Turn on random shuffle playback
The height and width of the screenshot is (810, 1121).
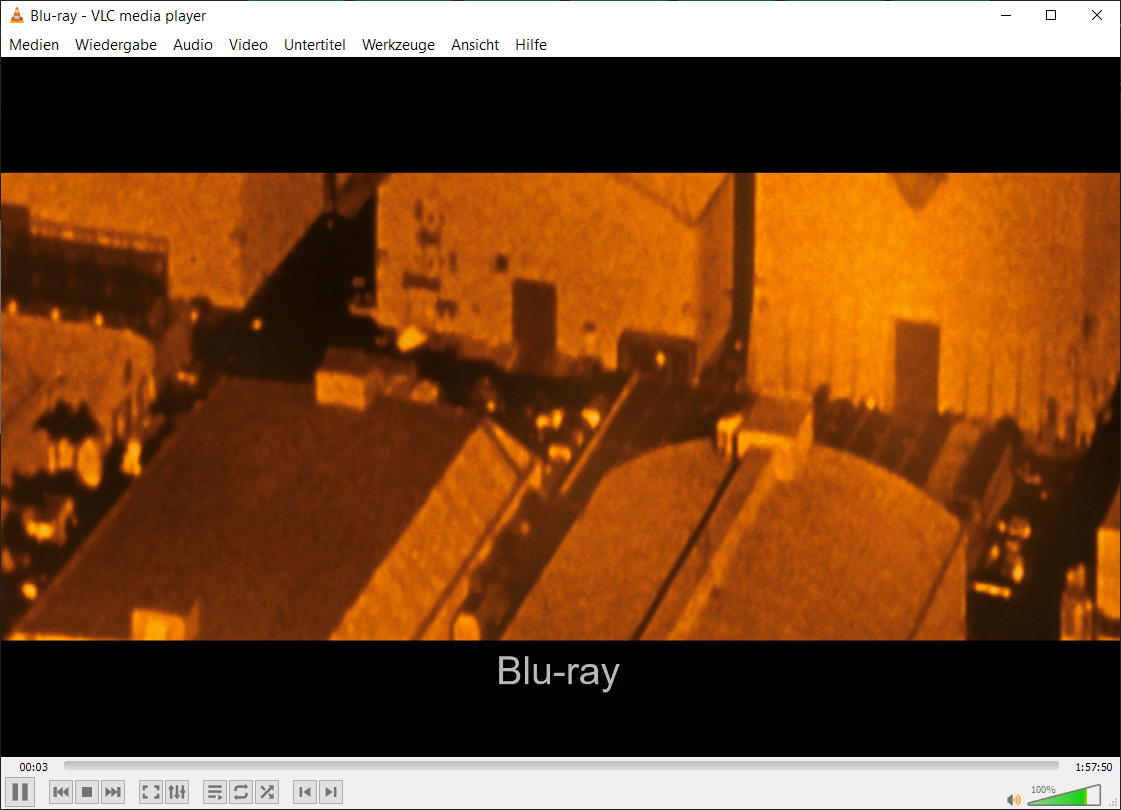click(266, 791)
